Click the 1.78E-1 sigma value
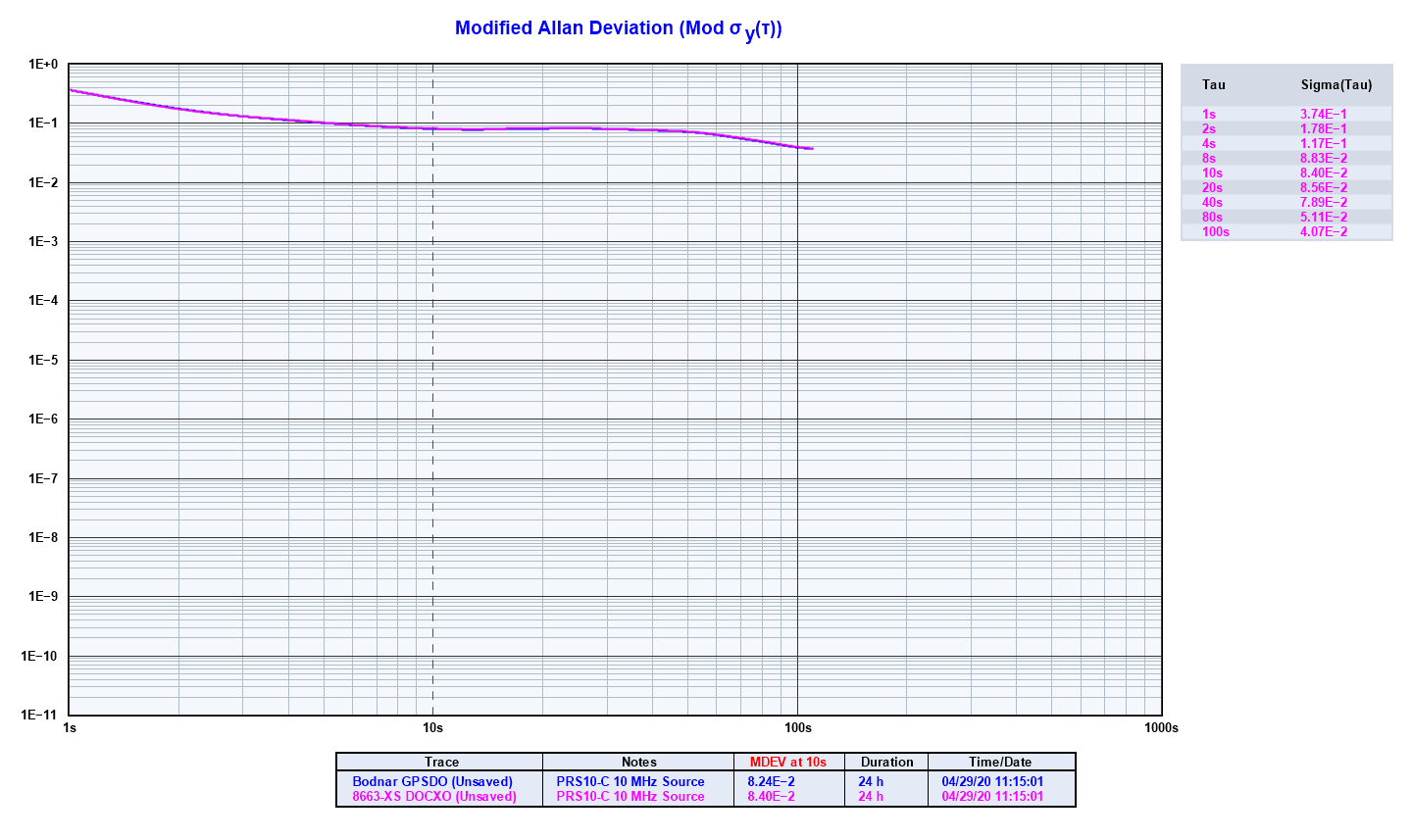Image resolution: width=1412 pixels, height=840 pixels. (x=1324, y=128)
